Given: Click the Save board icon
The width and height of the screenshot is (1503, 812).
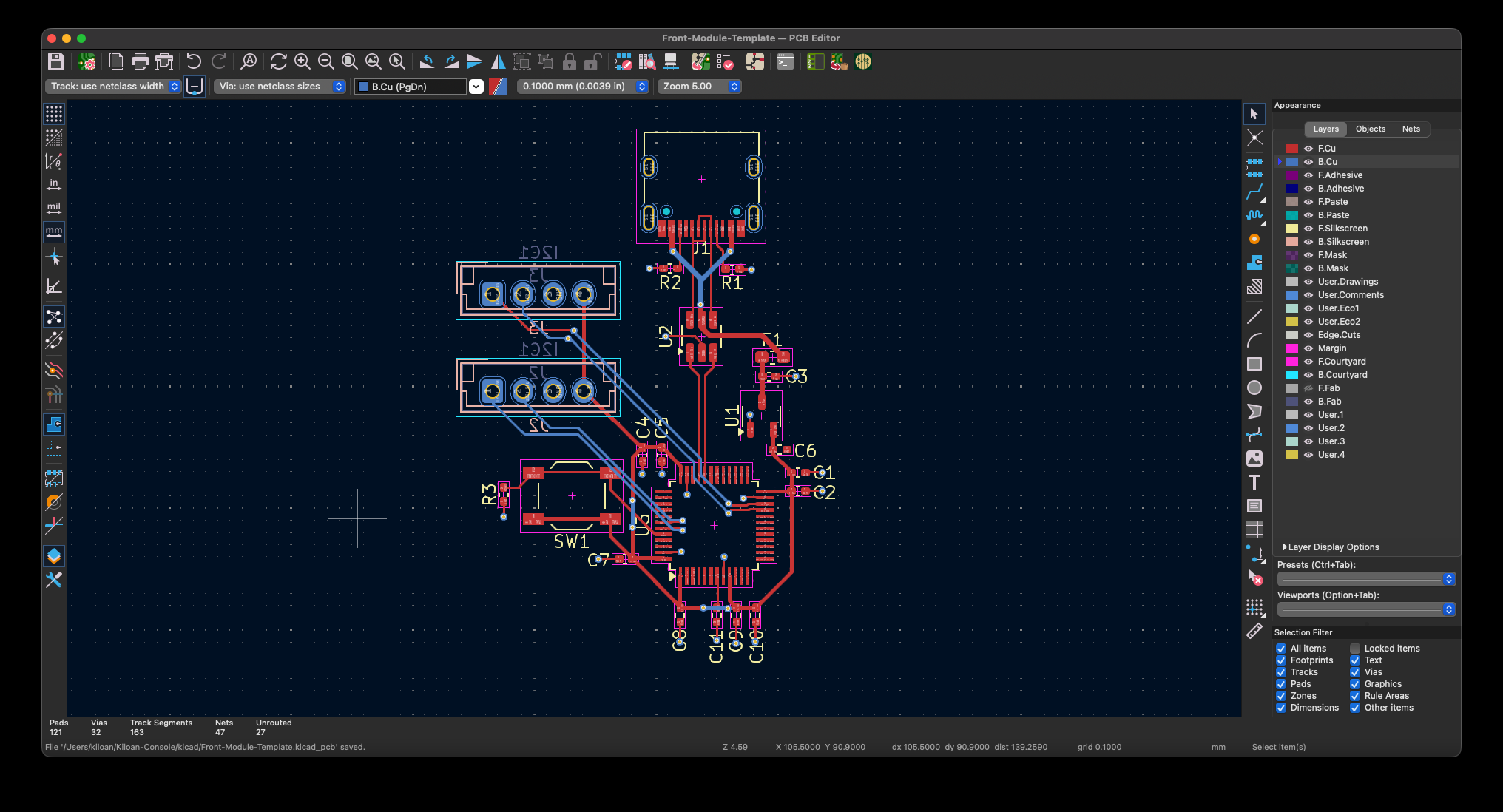Looking at the screenshot, I should [56, 61].
